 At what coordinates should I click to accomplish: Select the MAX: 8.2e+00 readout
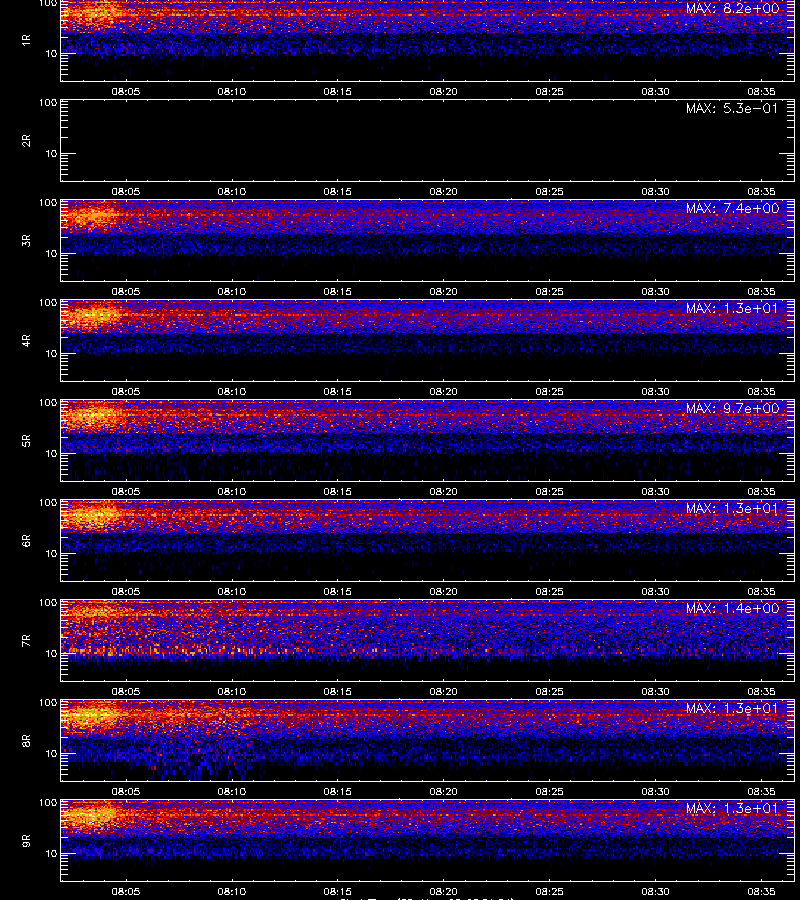point(732,8)
